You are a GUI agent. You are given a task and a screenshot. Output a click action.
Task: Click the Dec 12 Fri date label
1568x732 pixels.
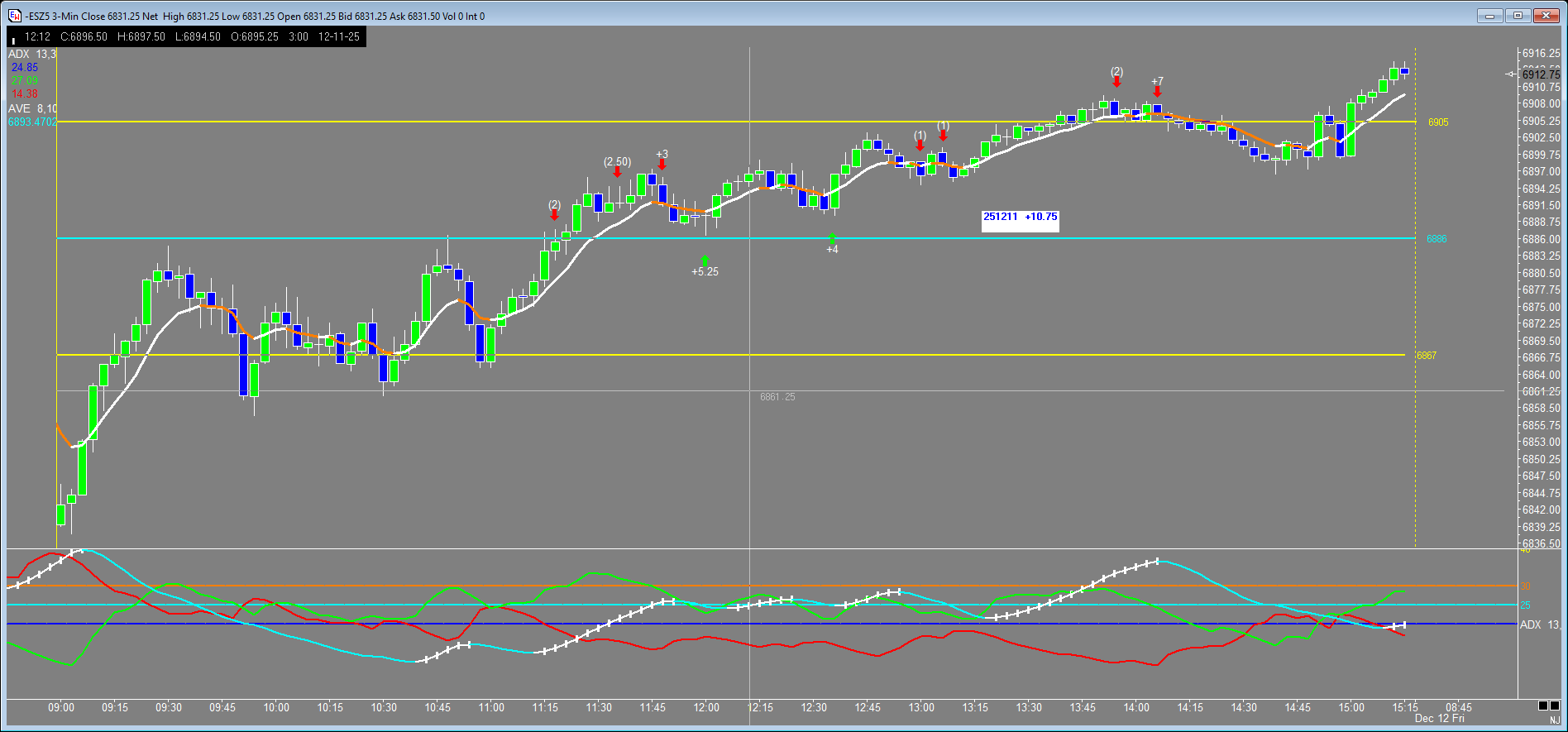[1439, 718]
